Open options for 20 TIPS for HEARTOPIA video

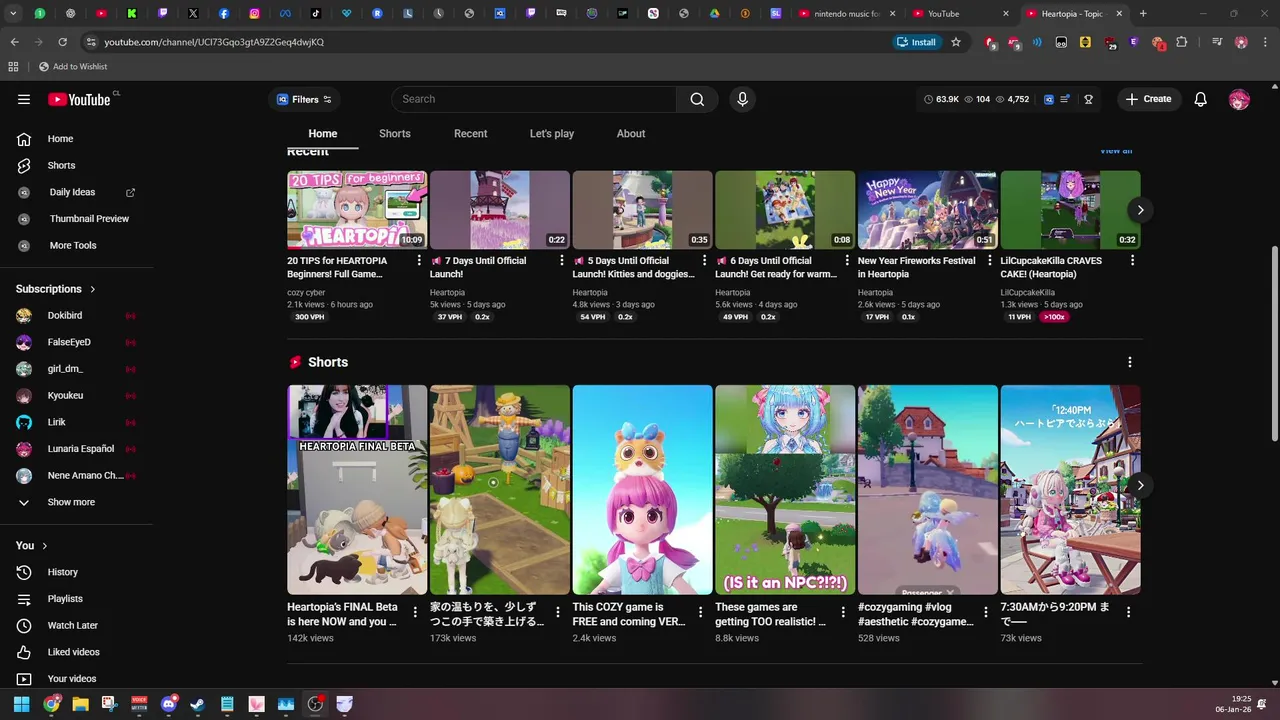click(419, 260)
